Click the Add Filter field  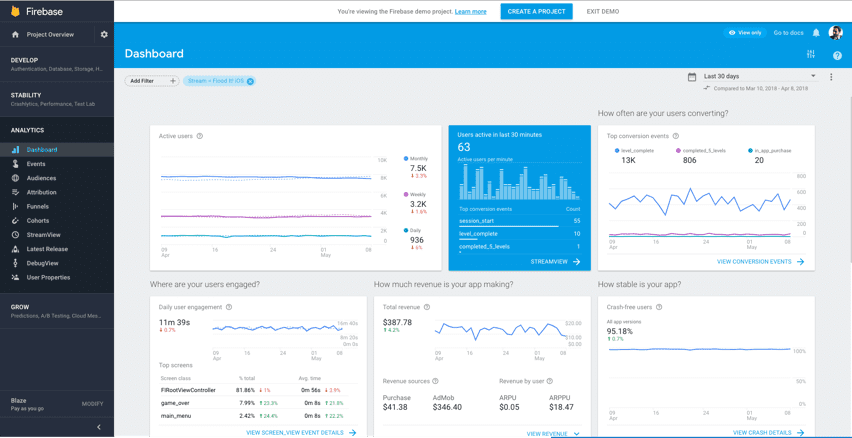click(152, 81)
